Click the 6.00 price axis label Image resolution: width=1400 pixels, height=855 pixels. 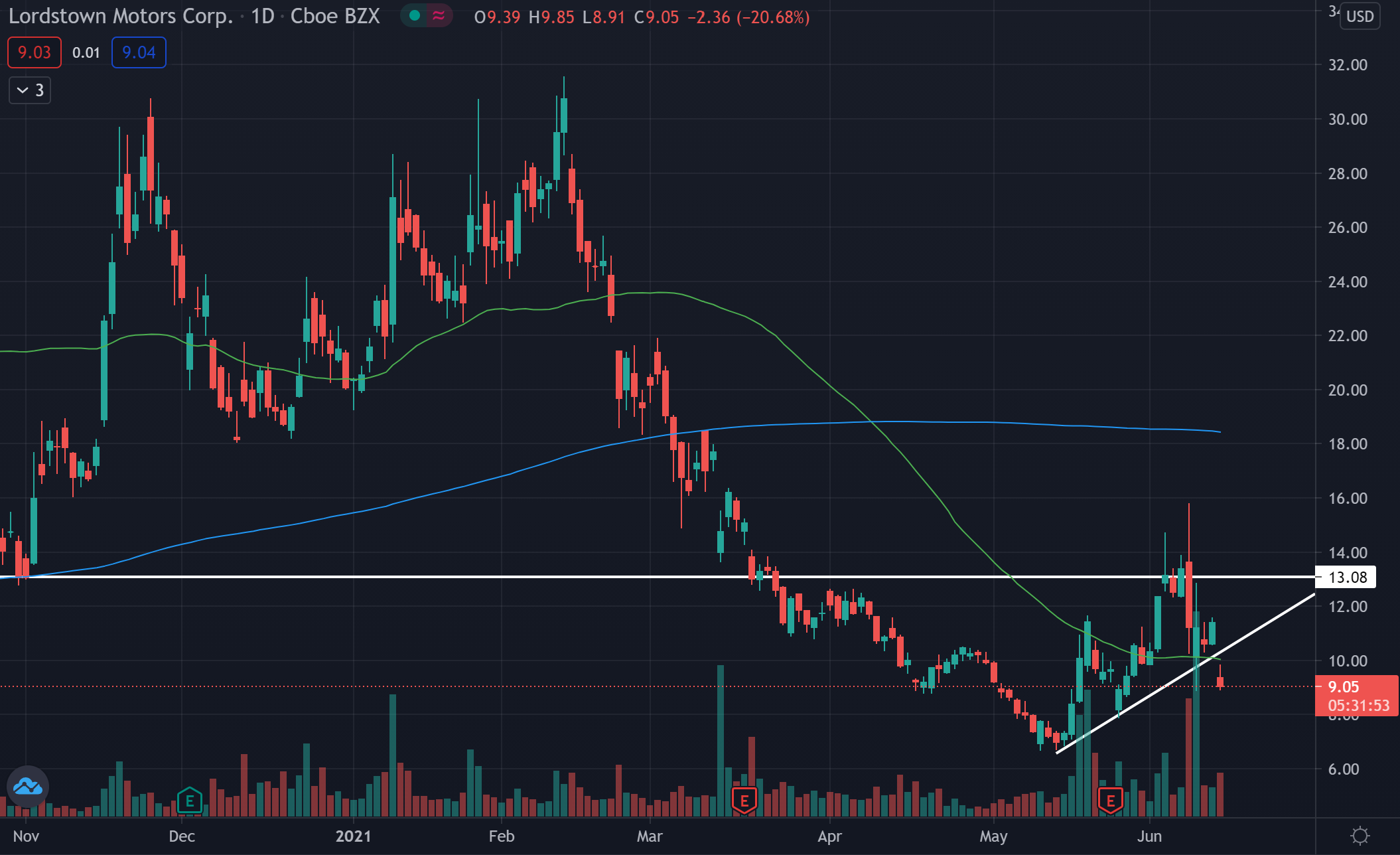[1344, 769]
